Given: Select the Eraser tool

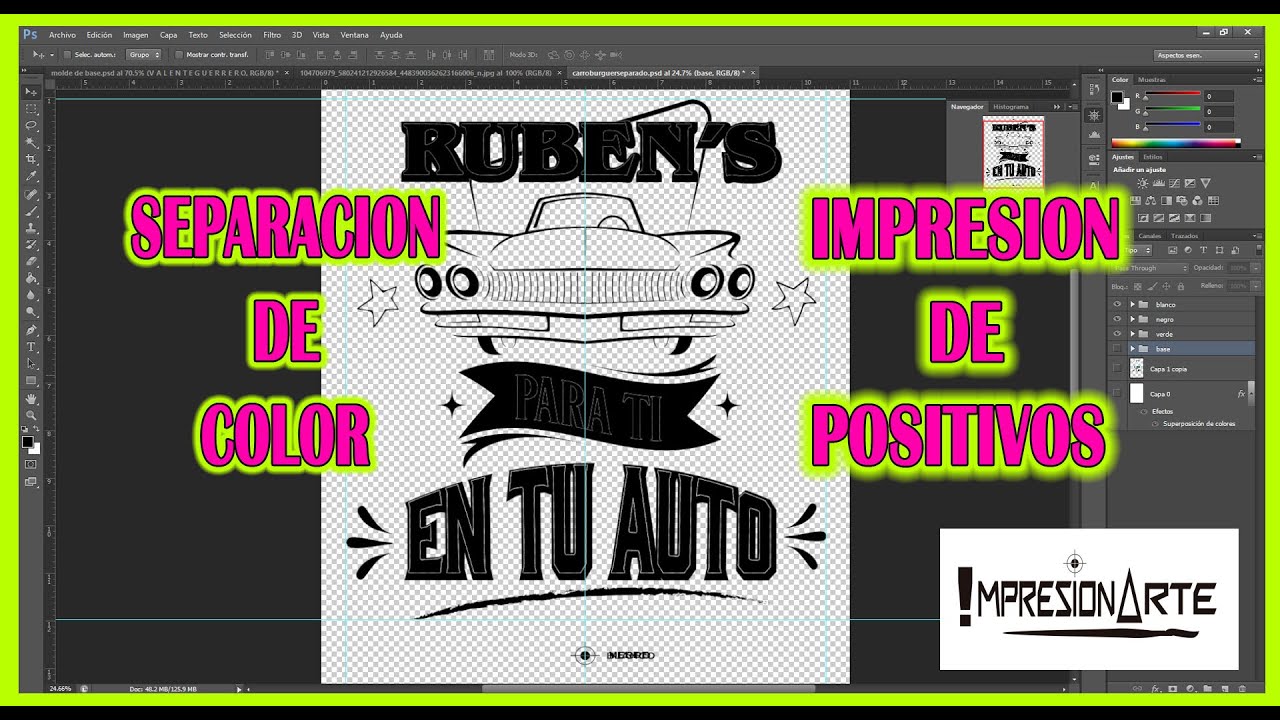Looking at the screenshot, I should click(x=31, y=262).
